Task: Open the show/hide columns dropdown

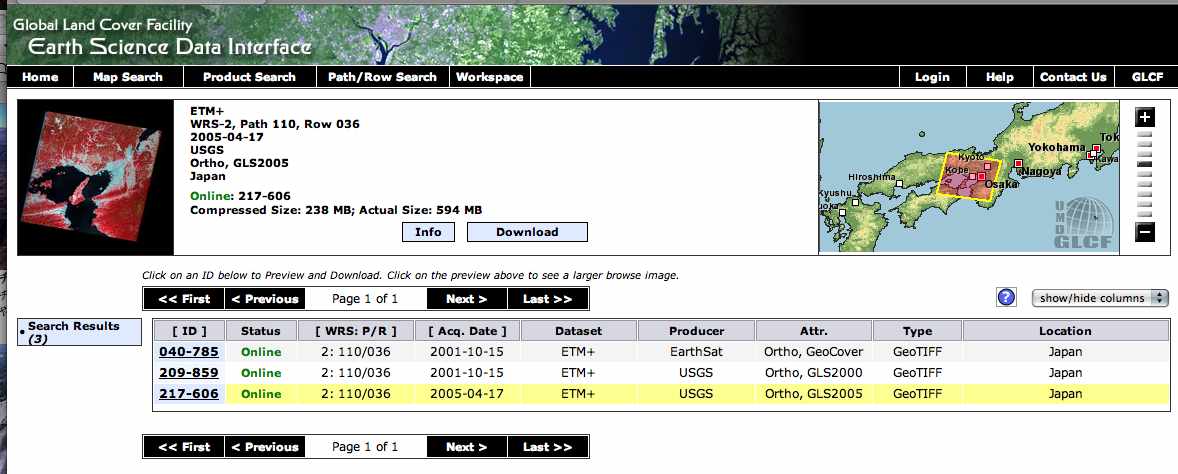Action: coord(1101,298)
